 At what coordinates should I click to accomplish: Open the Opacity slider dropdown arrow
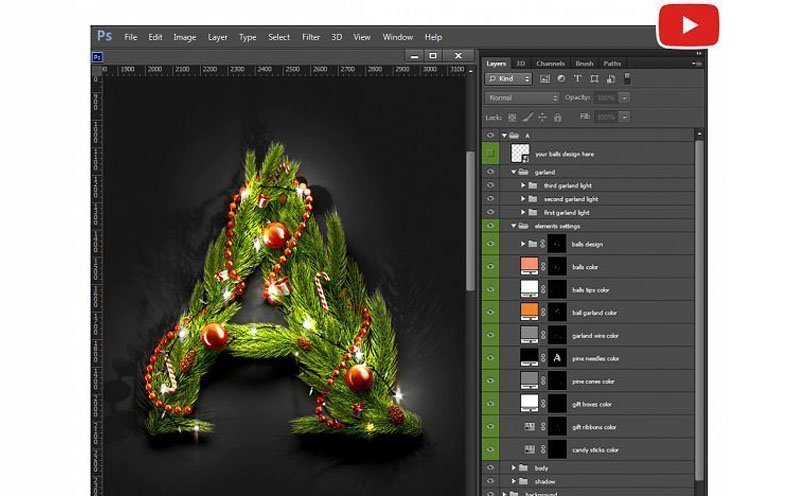[624, 97]
